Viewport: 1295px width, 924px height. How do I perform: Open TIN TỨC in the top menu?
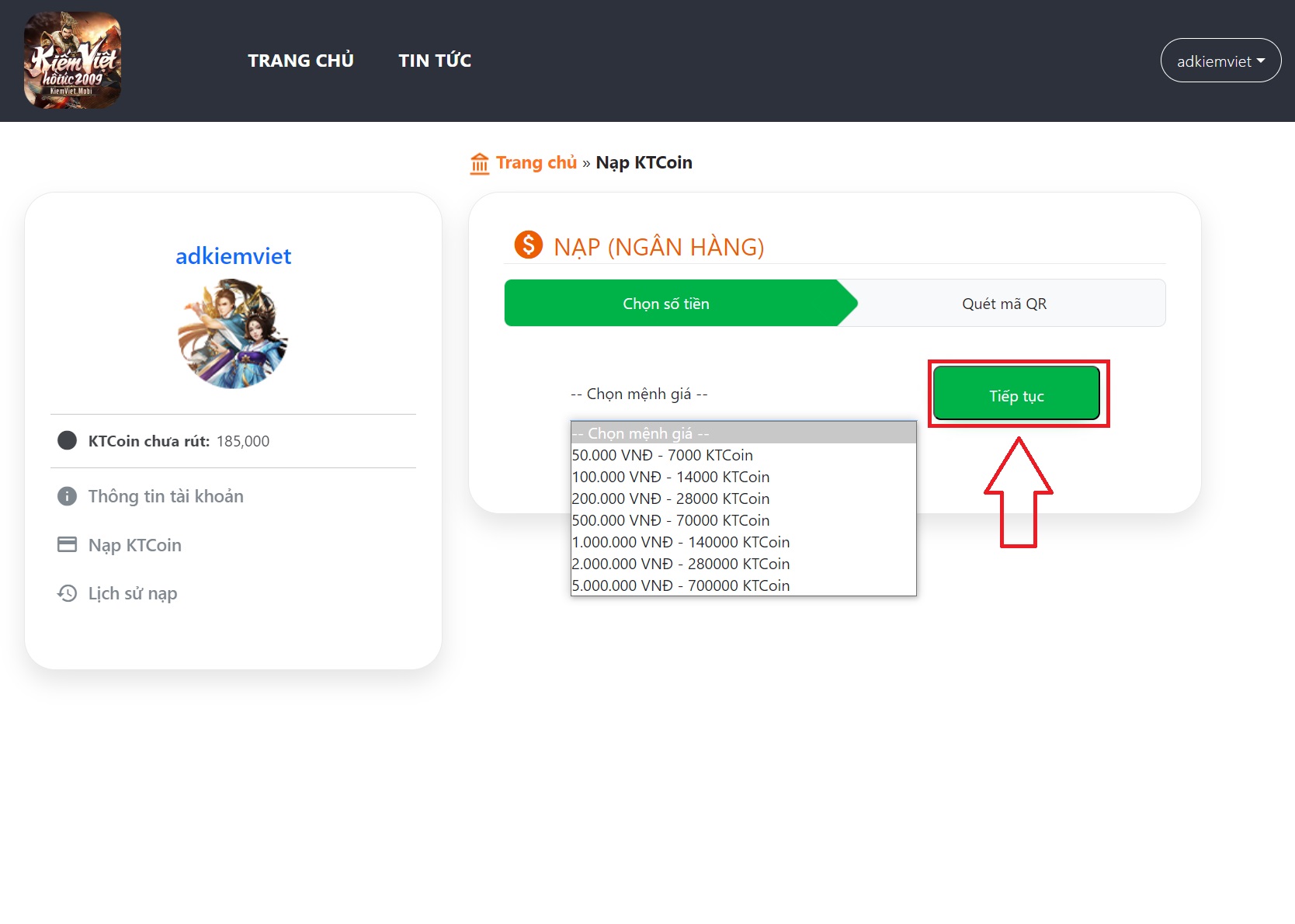coord(435,61)
